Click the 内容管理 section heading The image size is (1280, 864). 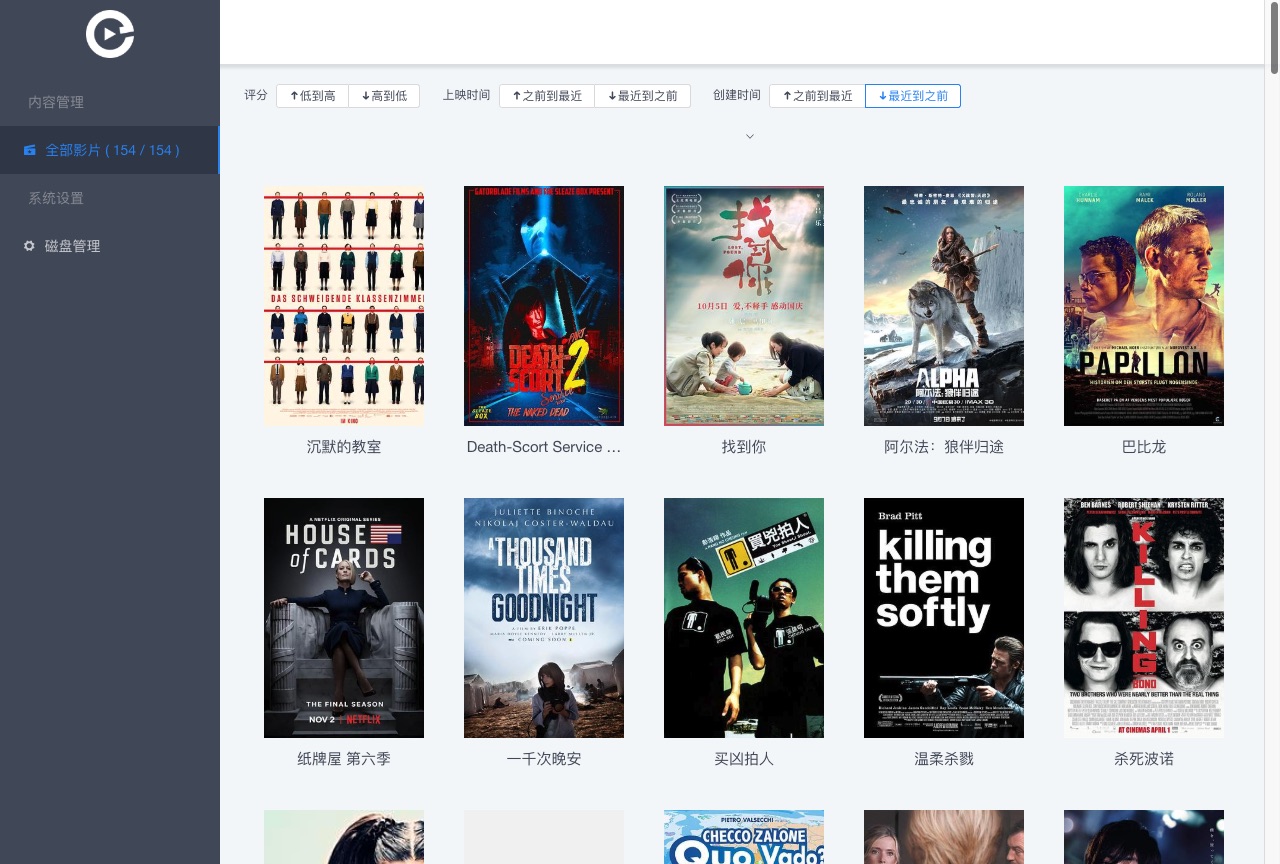click(x=56, y=102)
